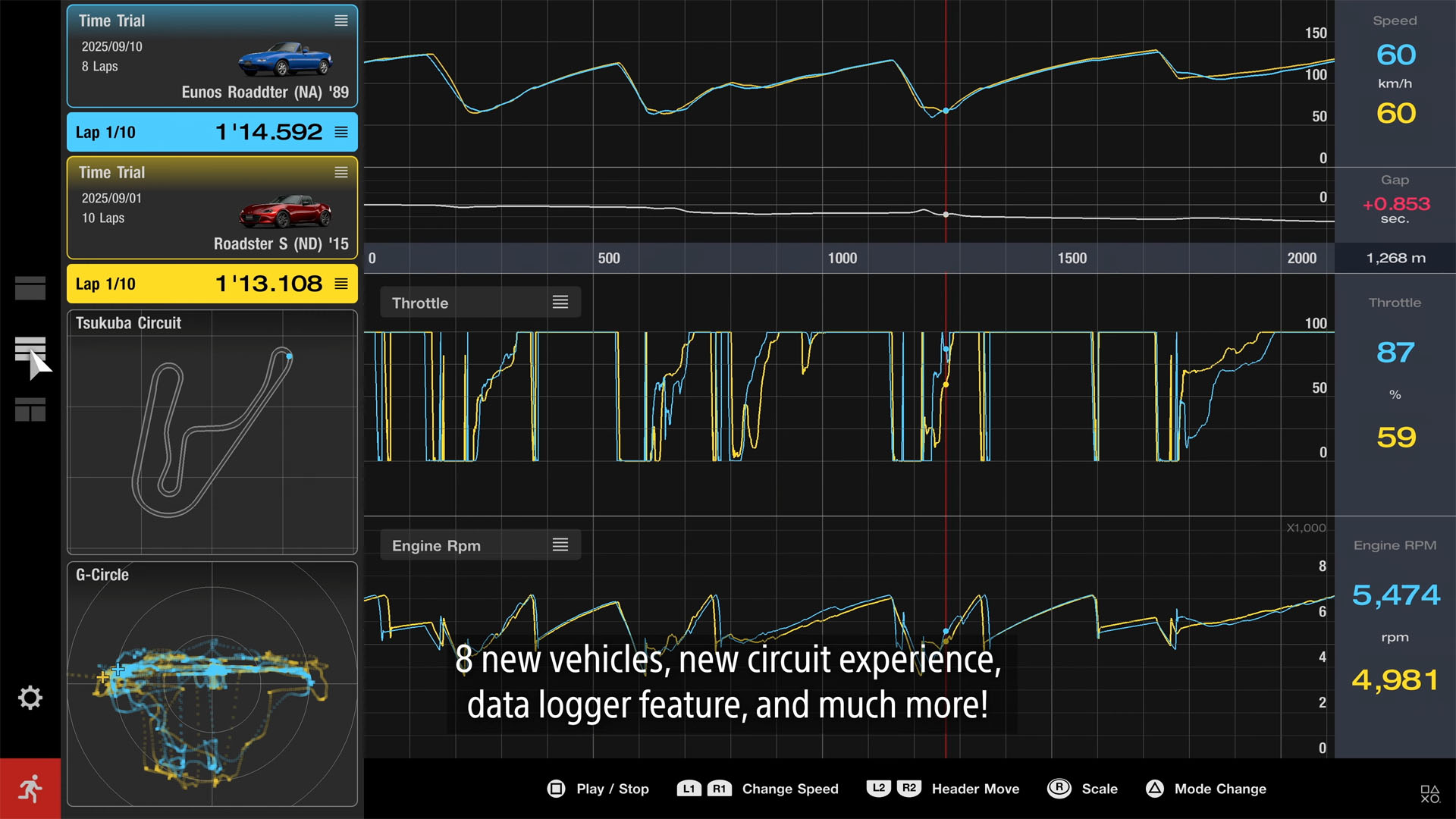Click the 1000 mark on distance ruler
This screenshot has width=1456, height=819.
click(x=842, y=259)
